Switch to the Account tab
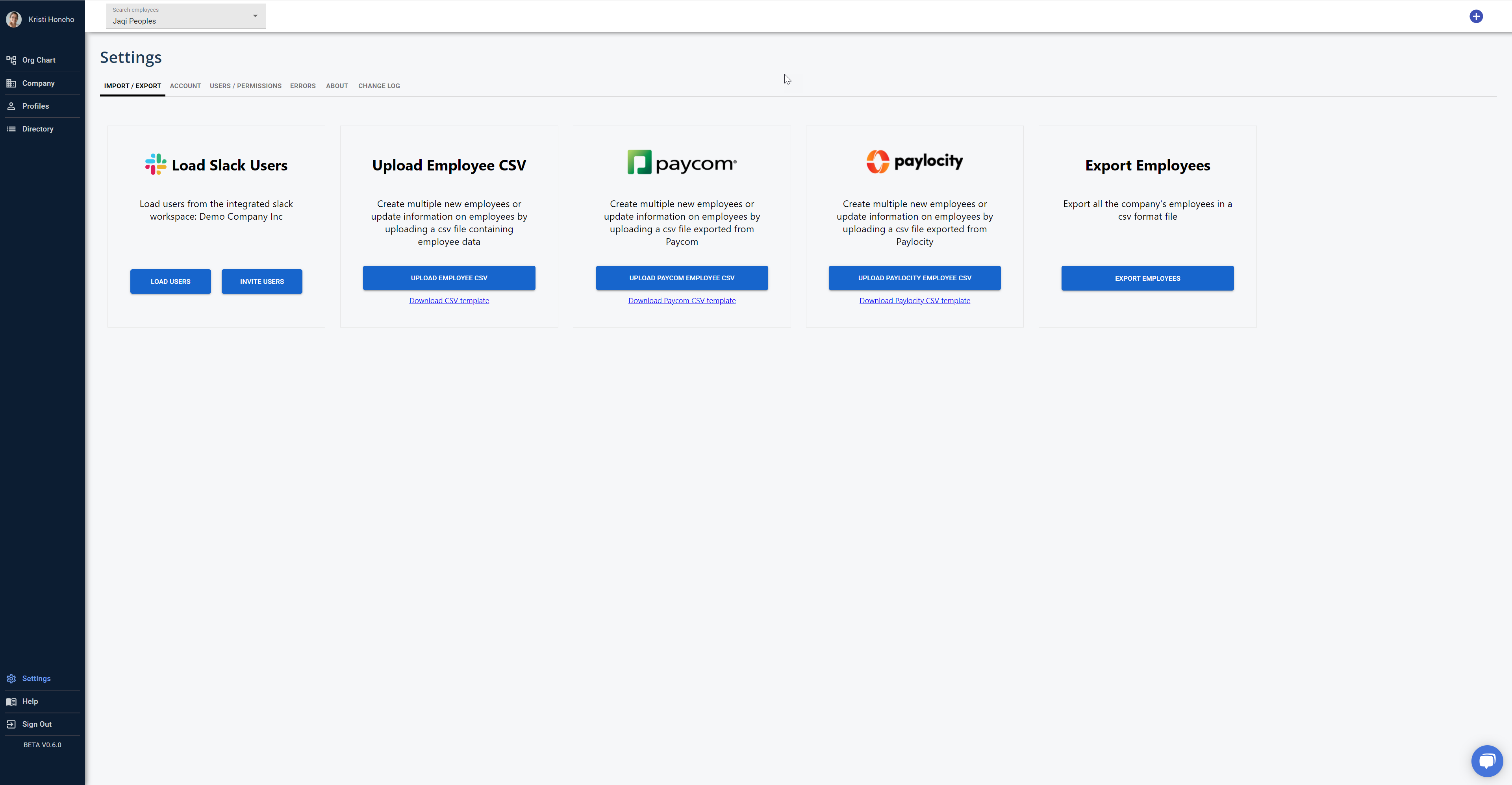The height and width of the screenshot is (785, 1512). 185,86
